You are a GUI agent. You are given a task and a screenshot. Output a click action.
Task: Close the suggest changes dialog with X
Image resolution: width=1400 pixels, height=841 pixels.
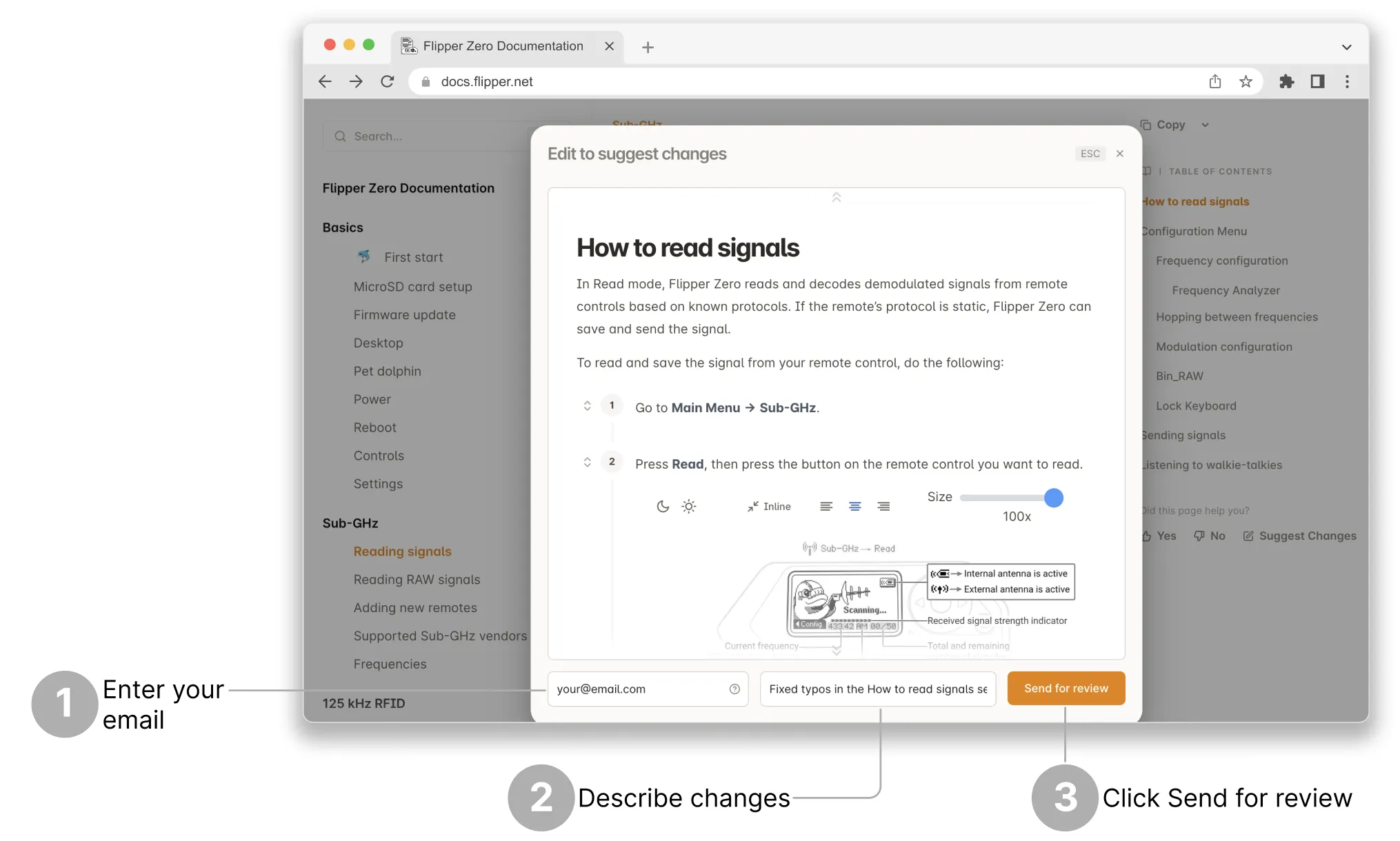point(1120,154)
